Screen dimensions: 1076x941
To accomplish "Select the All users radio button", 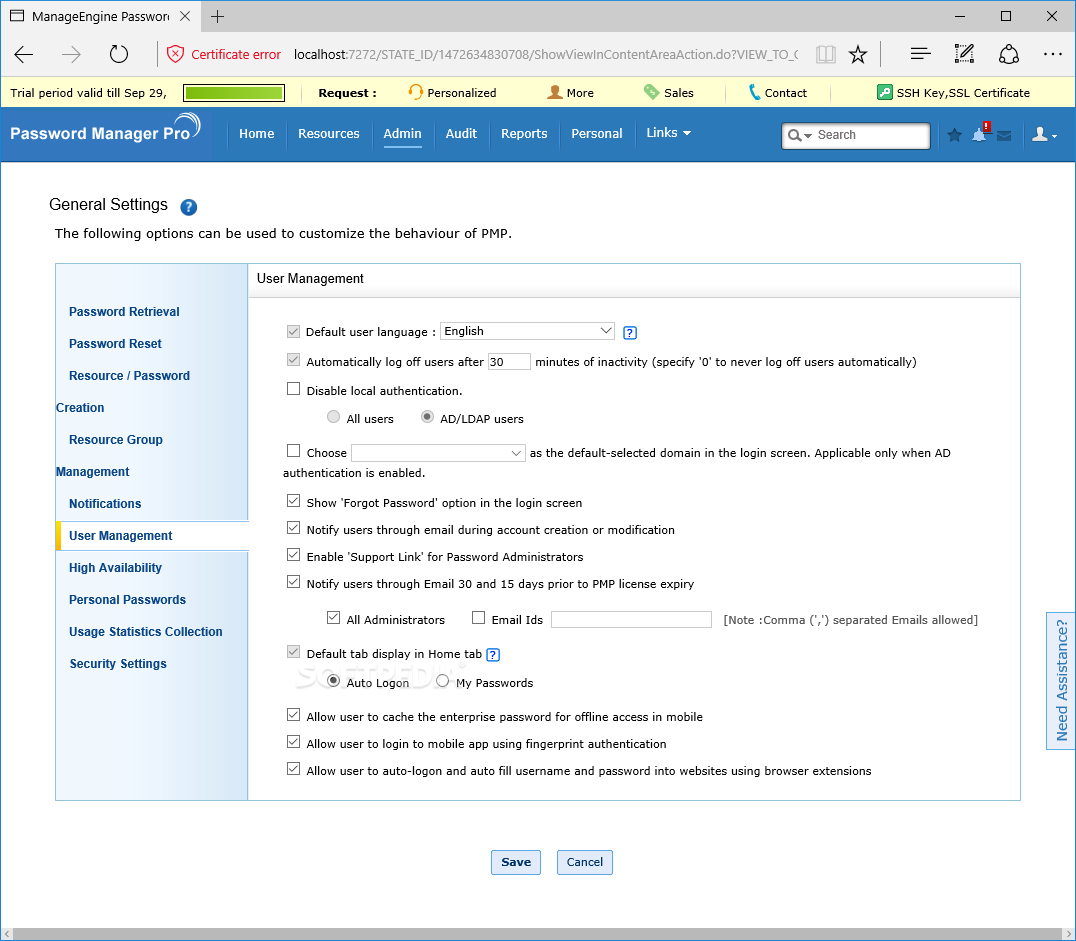I will tap(334, 417).
